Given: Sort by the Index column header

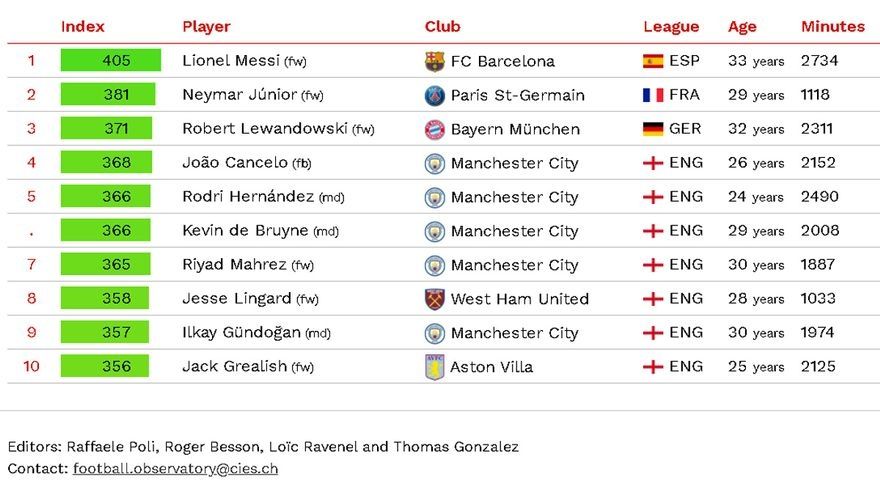Looking at the screenshot, I should tap(83, 27).
